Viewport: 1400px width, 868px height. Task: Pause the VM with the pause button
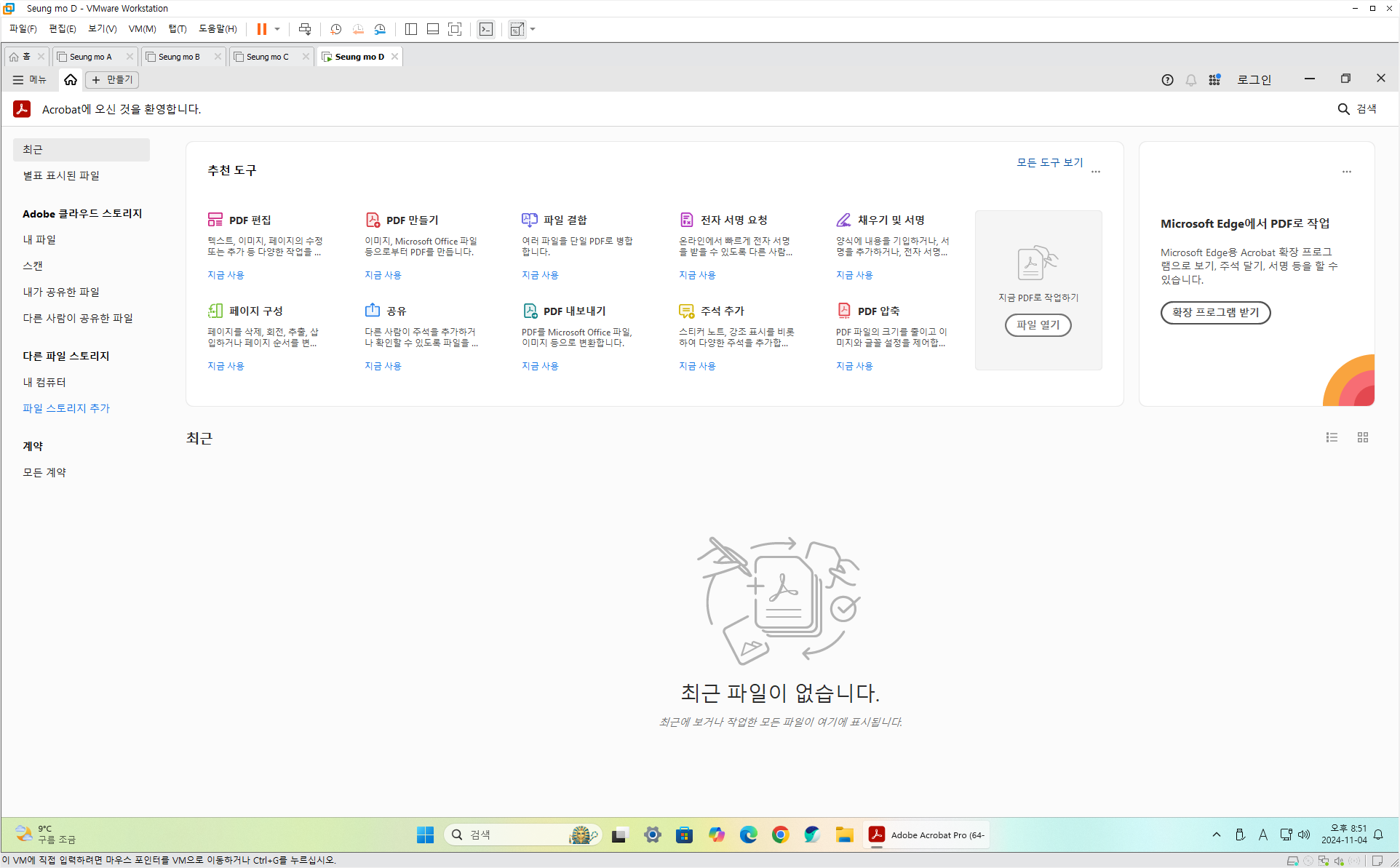tap(261, 29)
